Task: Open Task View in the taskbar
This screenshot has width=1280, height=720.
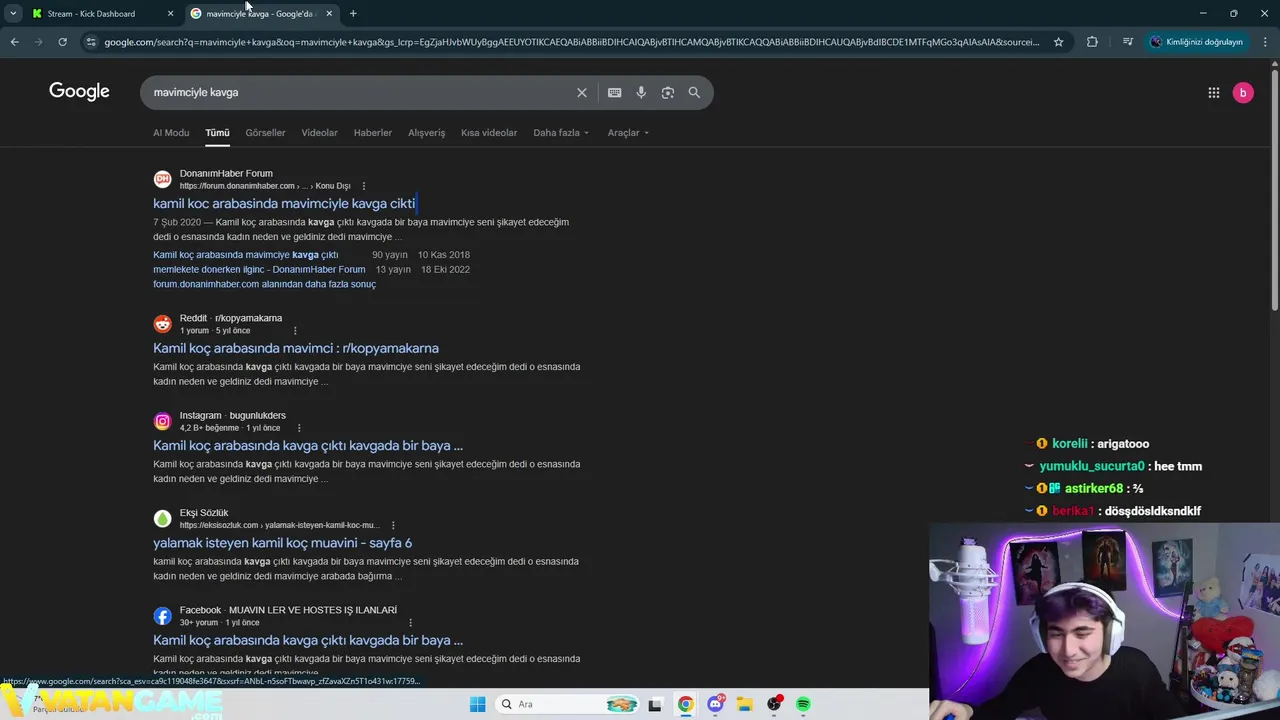Action: 655,704
